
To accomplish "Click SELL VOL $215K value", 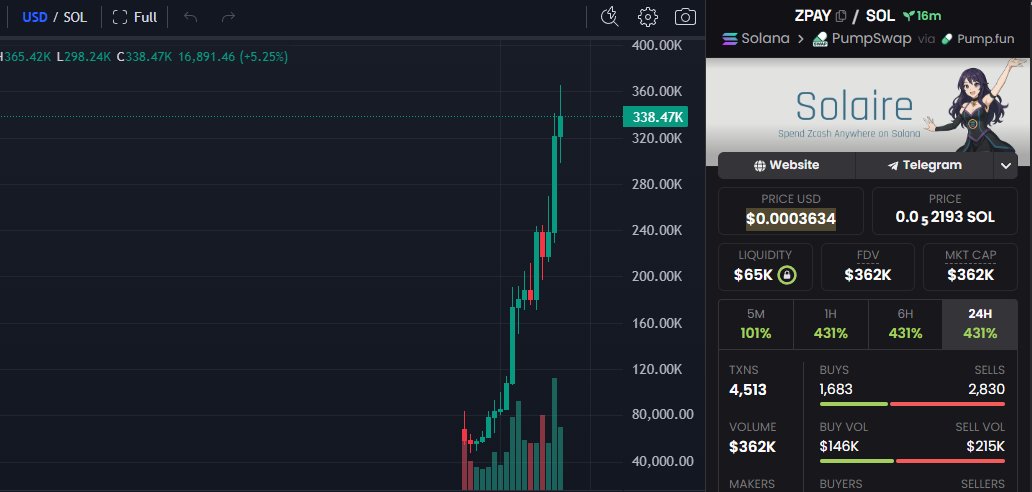I will point(985,447).
